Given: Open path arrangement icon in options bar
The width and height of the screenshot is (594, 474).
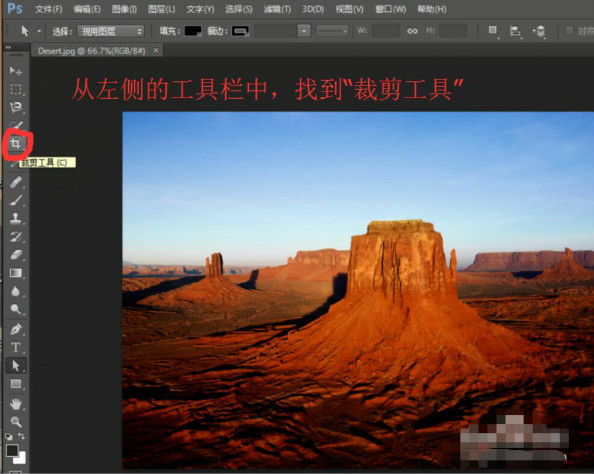Looking at the screenshot, I should pos(539,31).
